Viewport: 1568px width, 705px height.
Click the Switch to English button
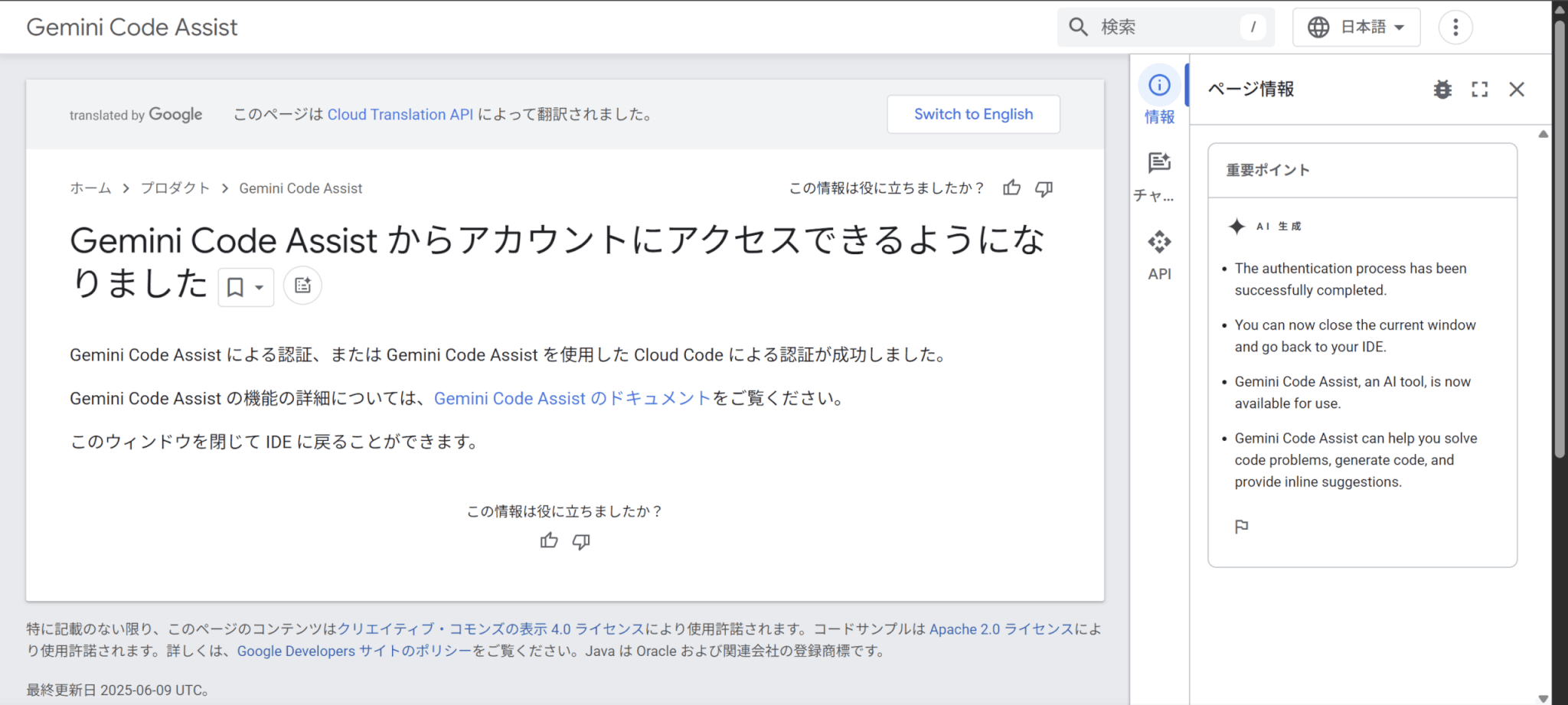[973, 114]
